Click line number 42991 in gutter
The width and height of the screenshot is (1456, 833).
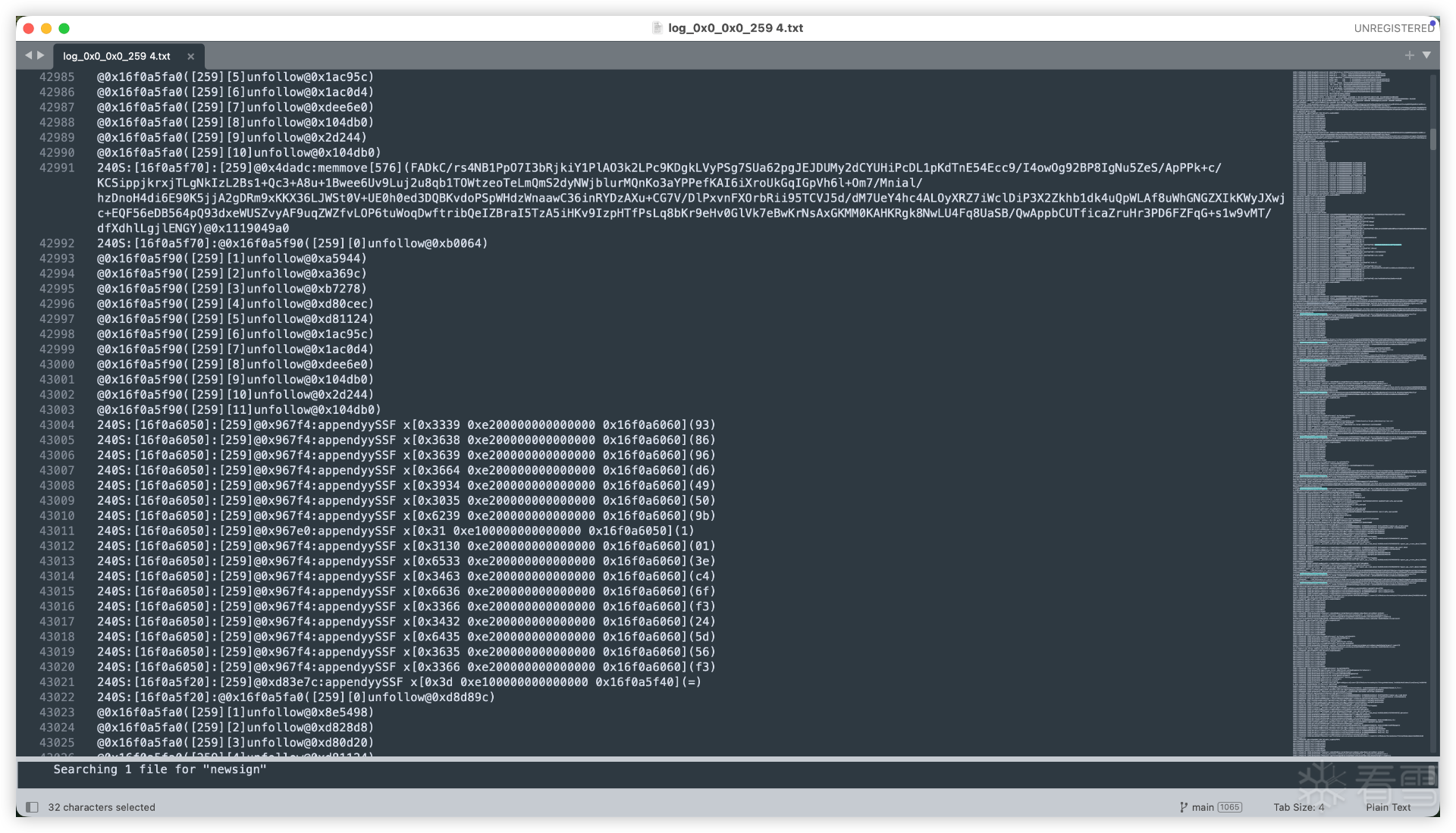pyautogui.click(x=57, y=168)
